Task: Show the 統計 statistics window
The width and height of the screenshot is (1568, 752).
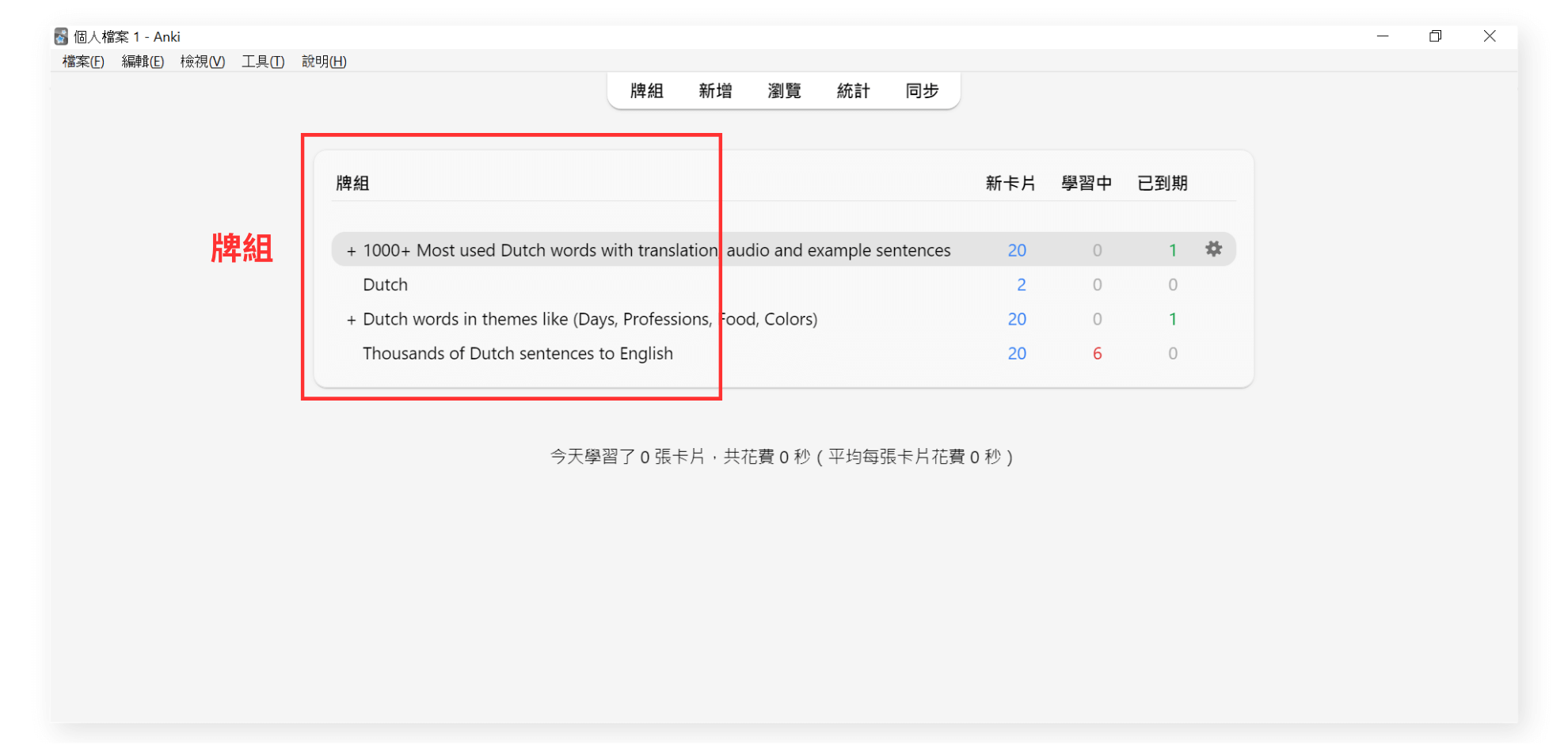Action: pos(853,91)
